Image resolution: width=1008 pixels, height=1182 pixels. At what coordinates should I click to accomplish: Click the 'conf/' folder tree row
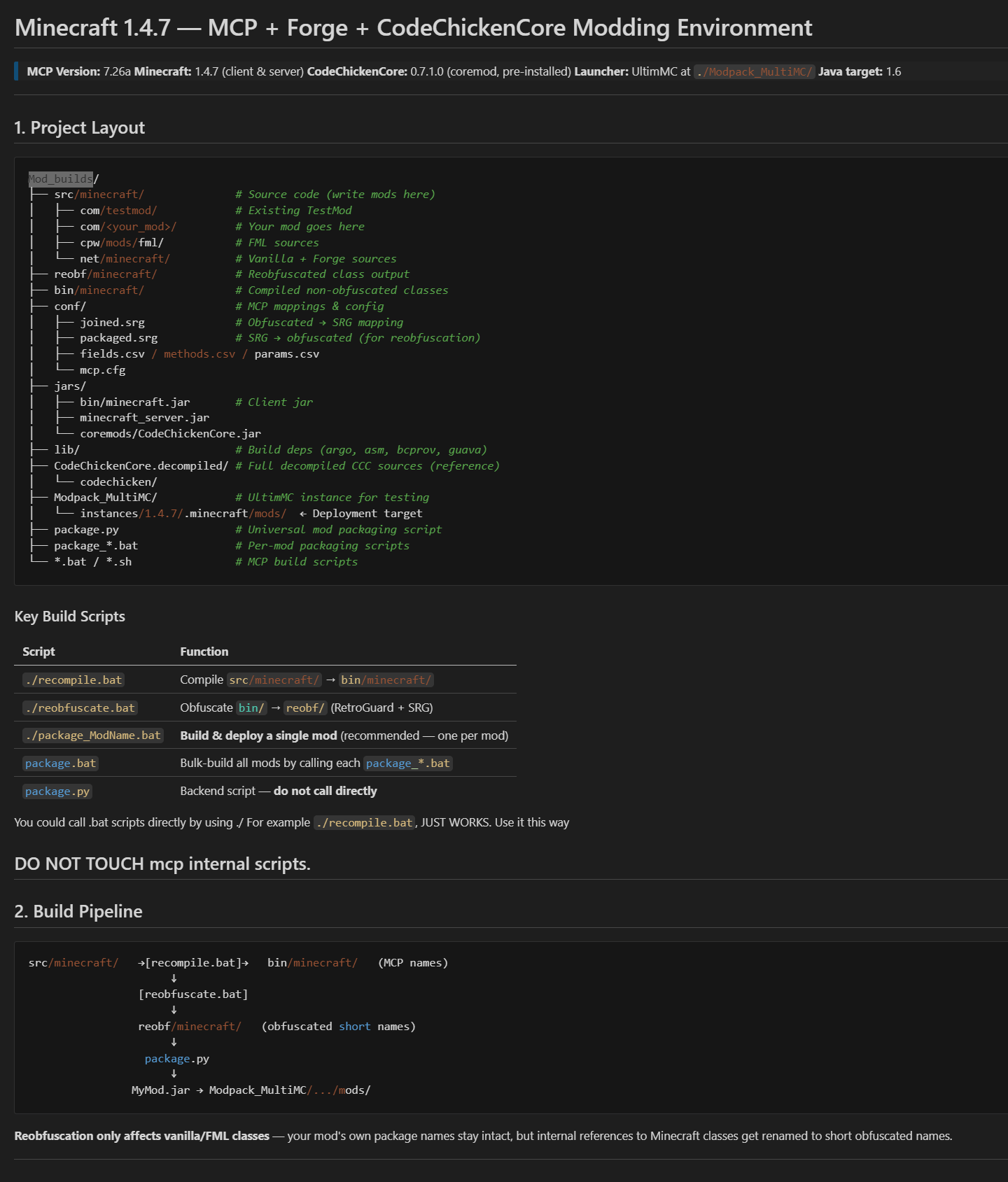70,307
